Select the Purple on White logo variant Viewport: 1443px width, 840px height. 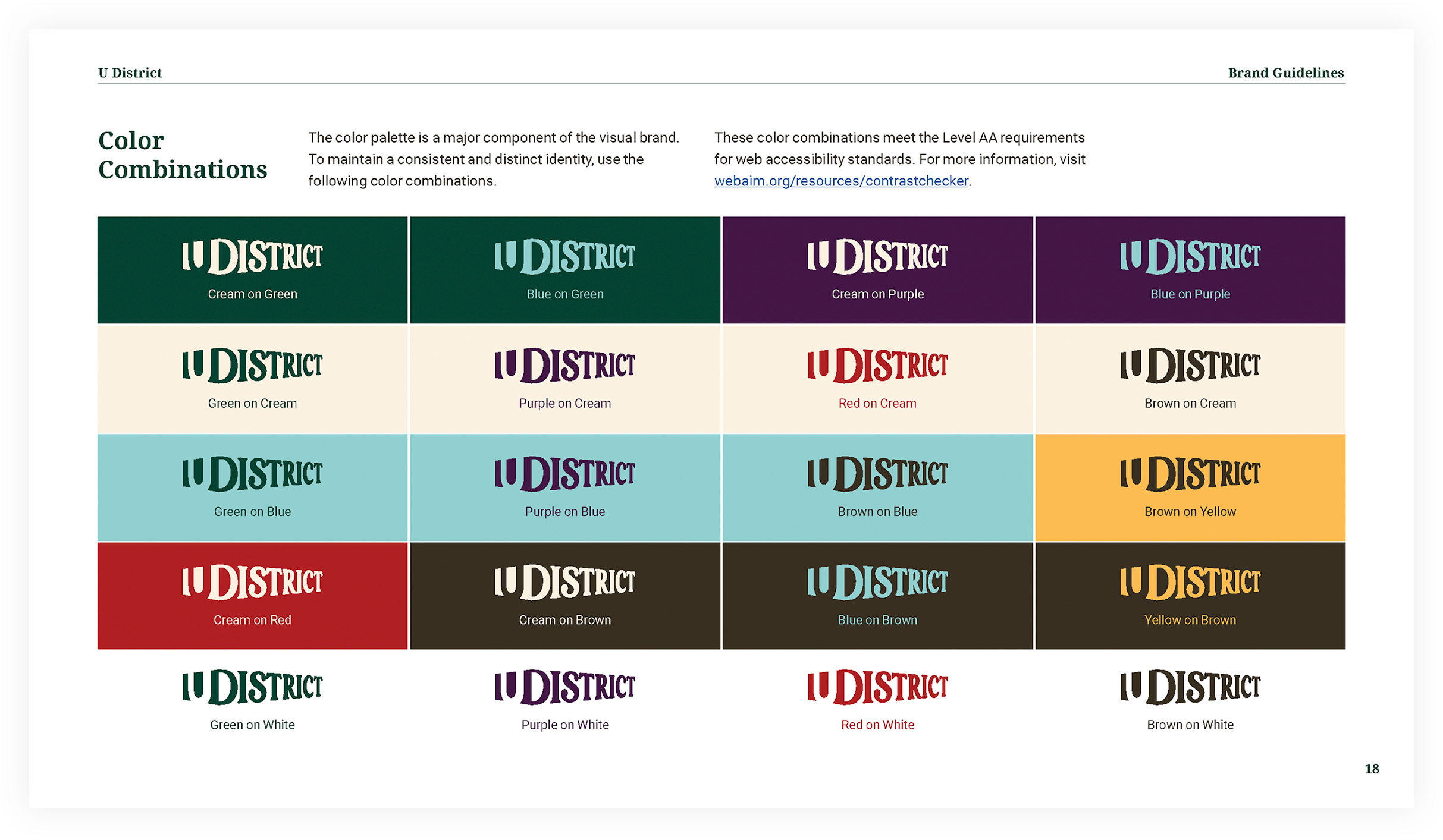564,688
